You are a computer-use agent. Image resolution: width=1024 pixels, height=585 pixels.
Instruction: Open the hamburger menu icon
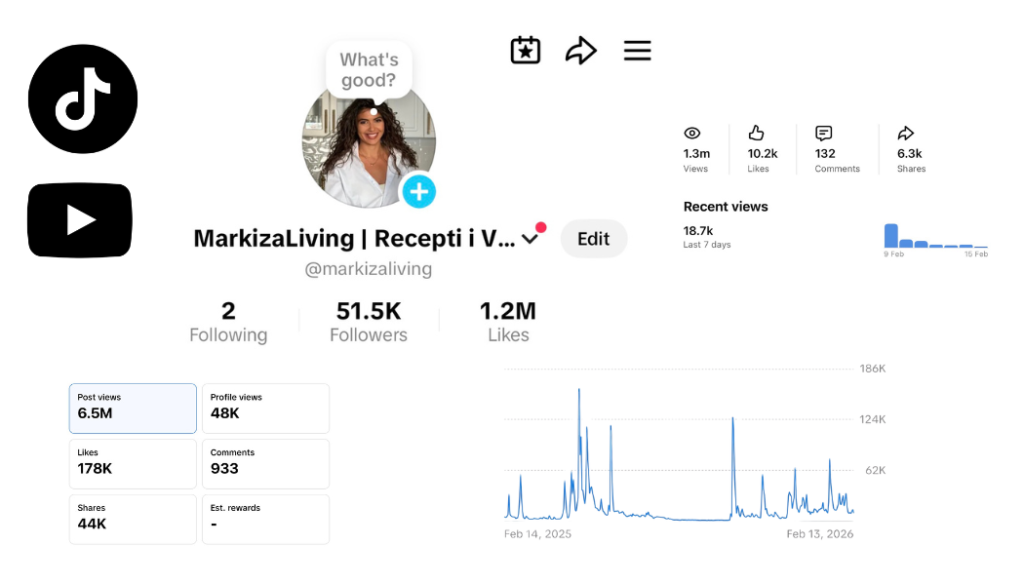point(637,51)
